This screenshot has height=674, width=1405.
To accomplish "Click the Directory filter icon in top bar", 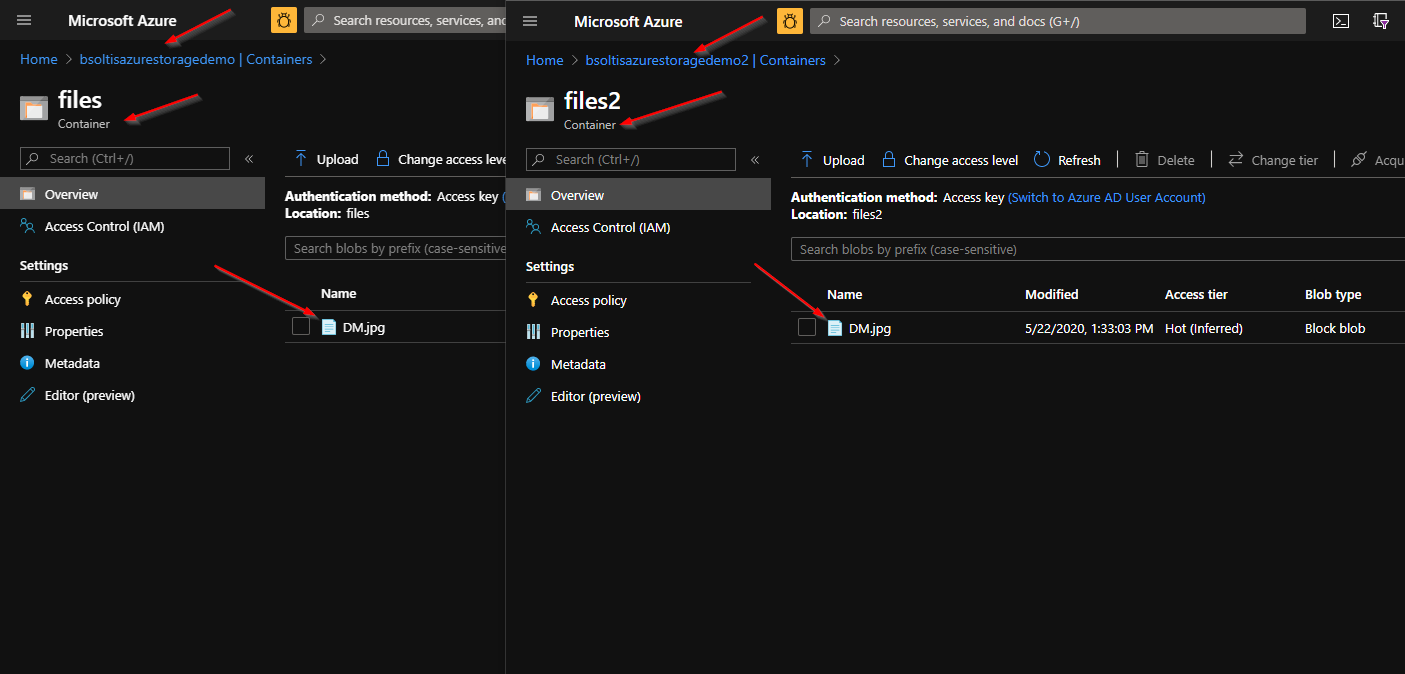I will [1381, 21].
